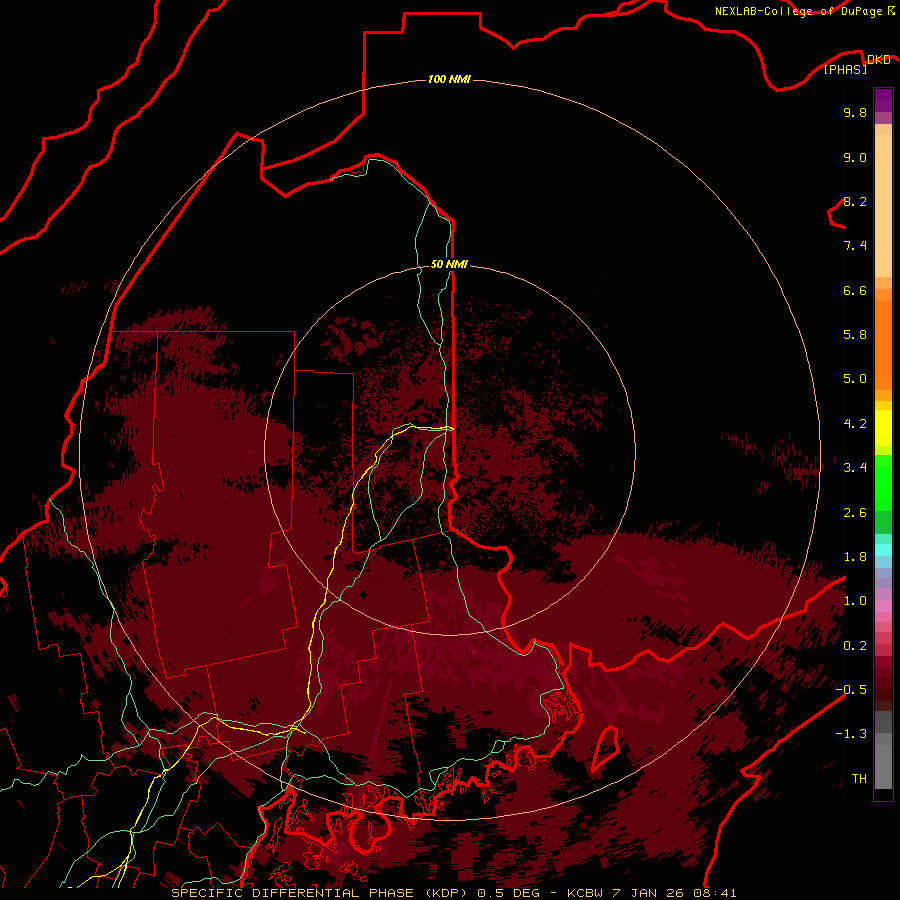Click the 5.8 value on color scale
This screenshot has height=900, width=900.
(855, 335)
